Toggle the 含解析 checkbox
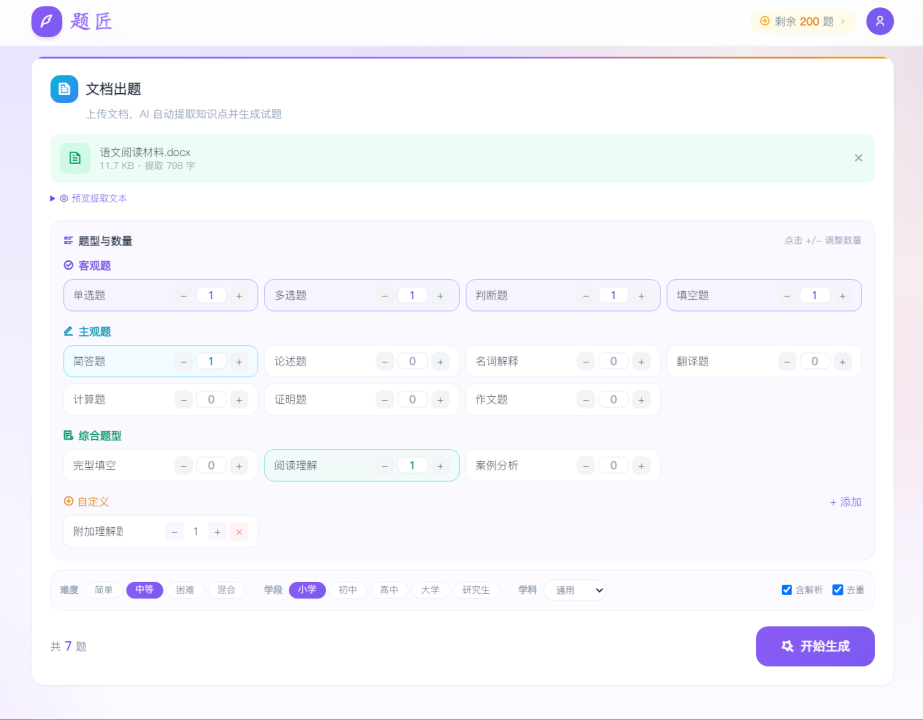Screen dimensions: 923x720 [x=787, y=590]
